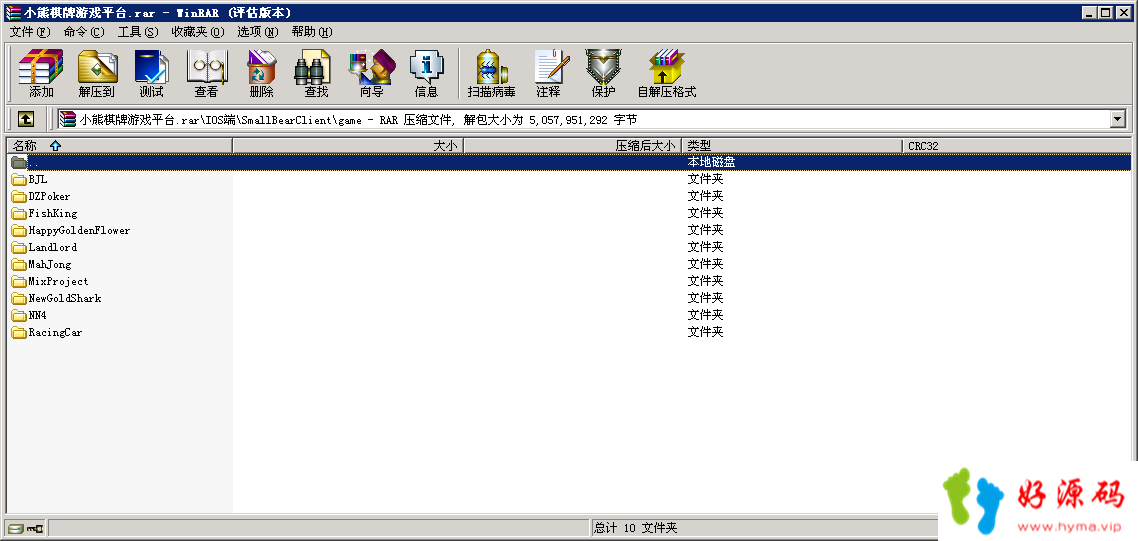Viewport: 1138px width, 541px height.
Task: Open the 收藏夹(O) menu
Action: coord(197,32)
